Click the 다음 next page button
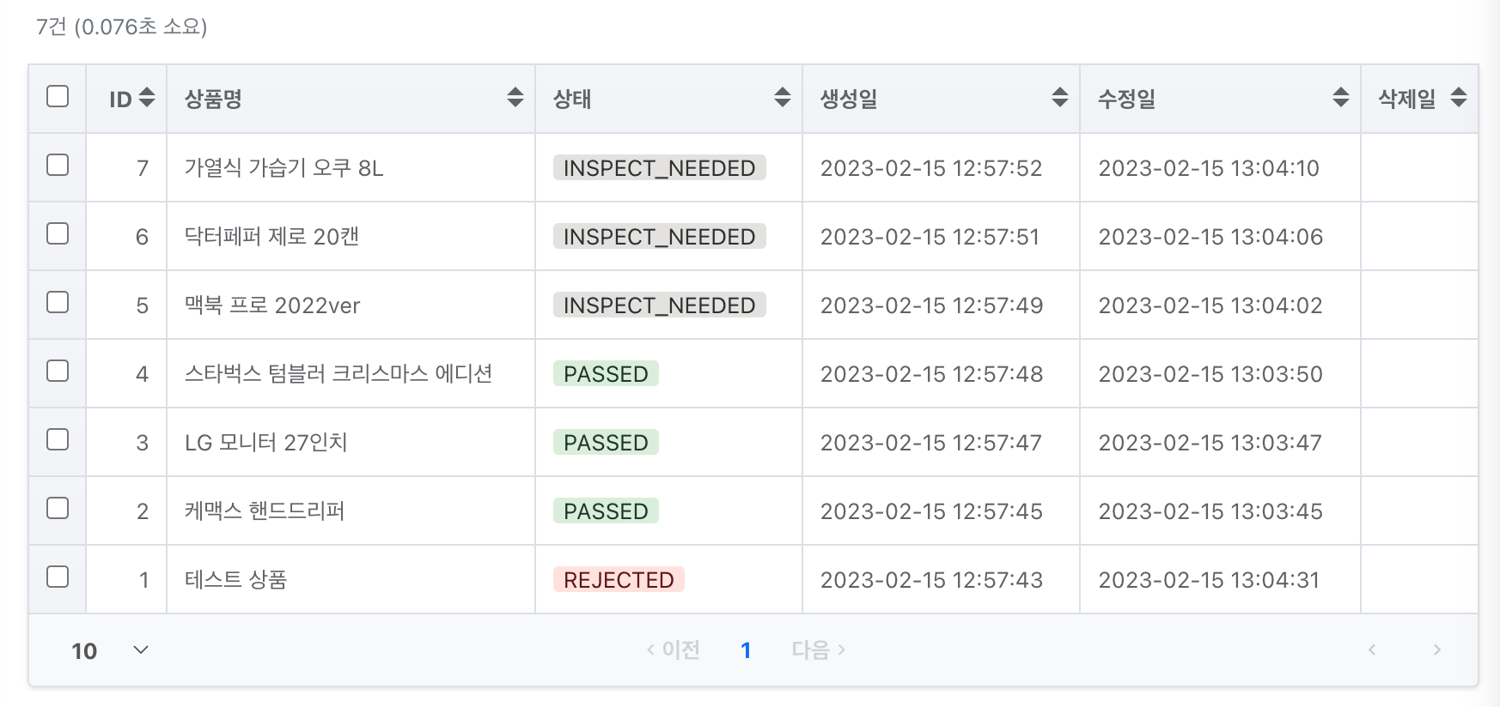Viewport: 1500px width, 707px height. coord(818,651)
